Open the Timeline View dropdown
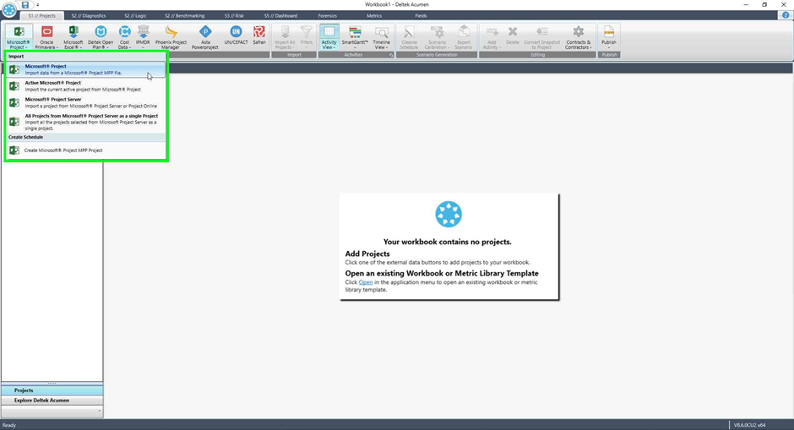 point(381,37)
